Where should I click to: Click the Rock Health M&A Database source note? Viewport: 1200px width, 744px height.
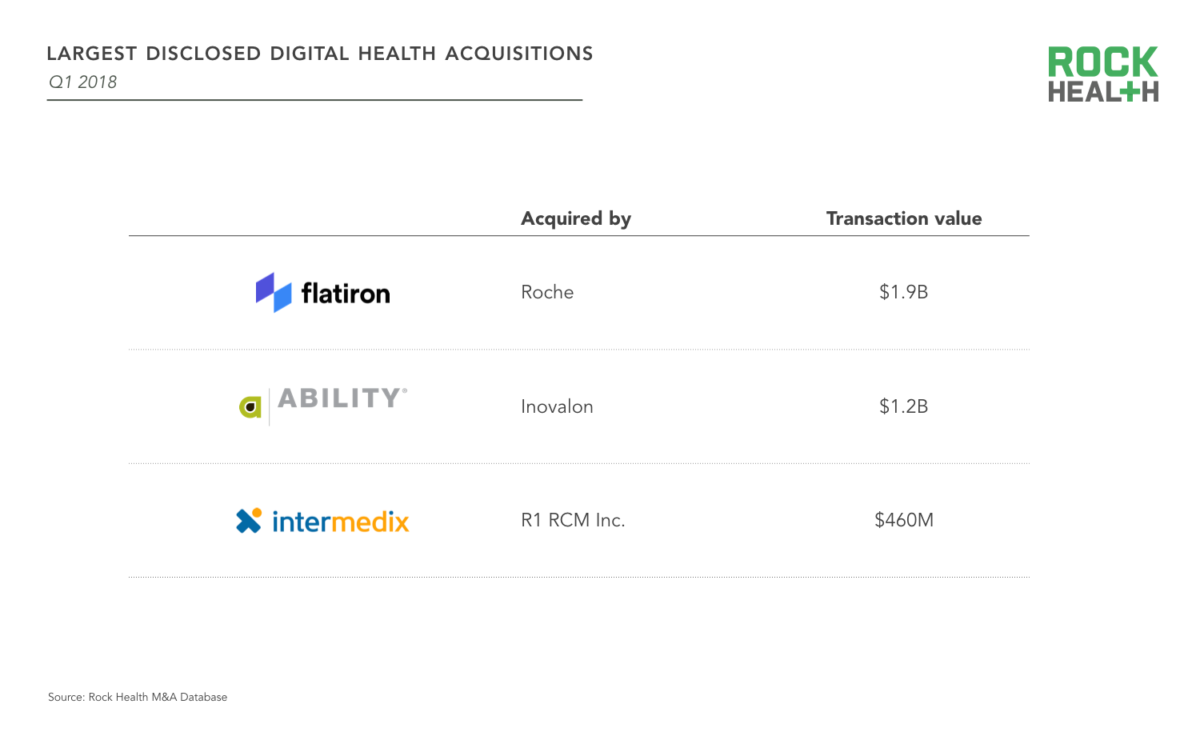[x=137, y=697]
